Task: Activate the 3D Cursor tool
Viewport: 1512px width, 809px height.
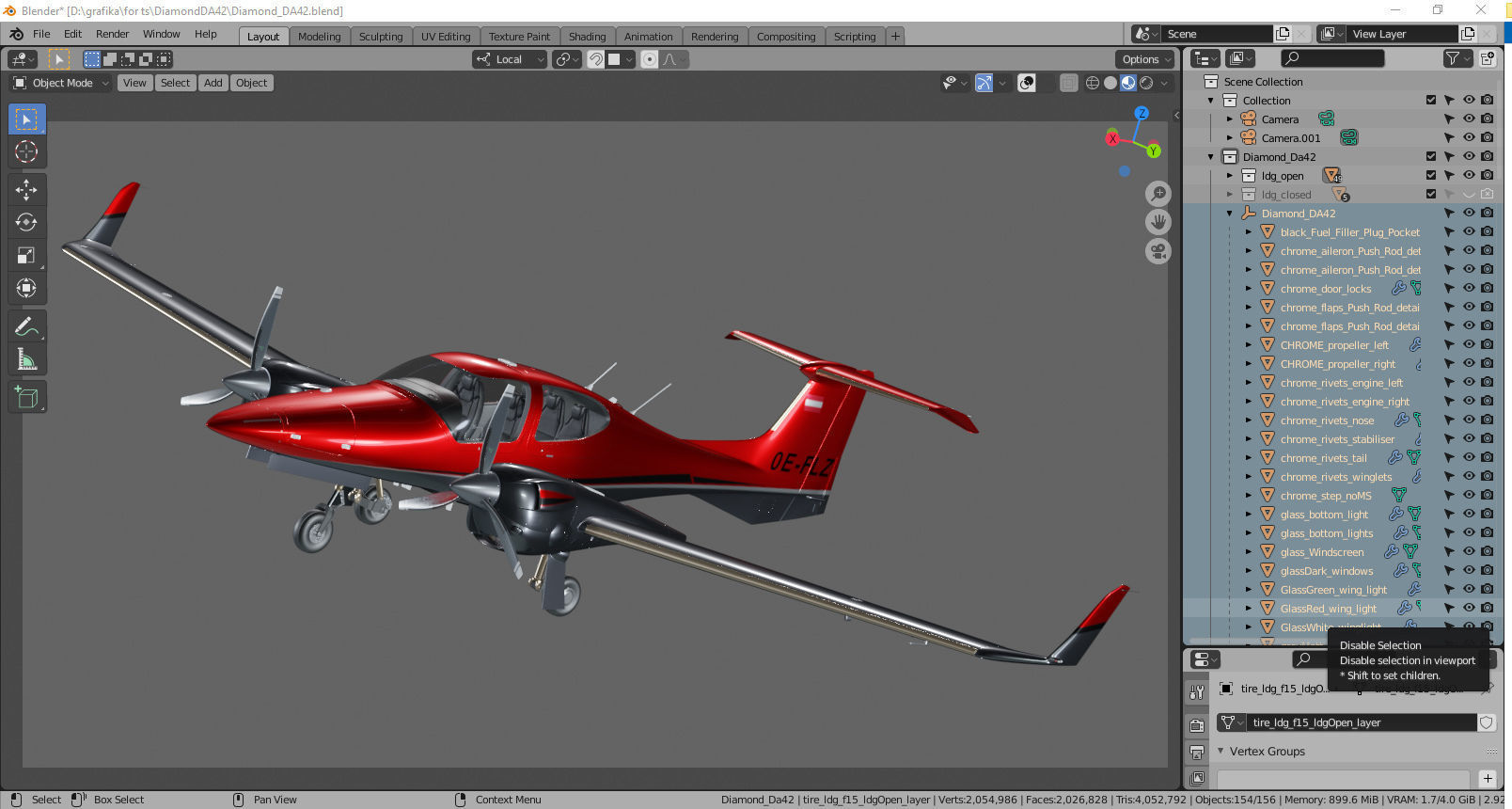Action: click(x=26, y=151)
